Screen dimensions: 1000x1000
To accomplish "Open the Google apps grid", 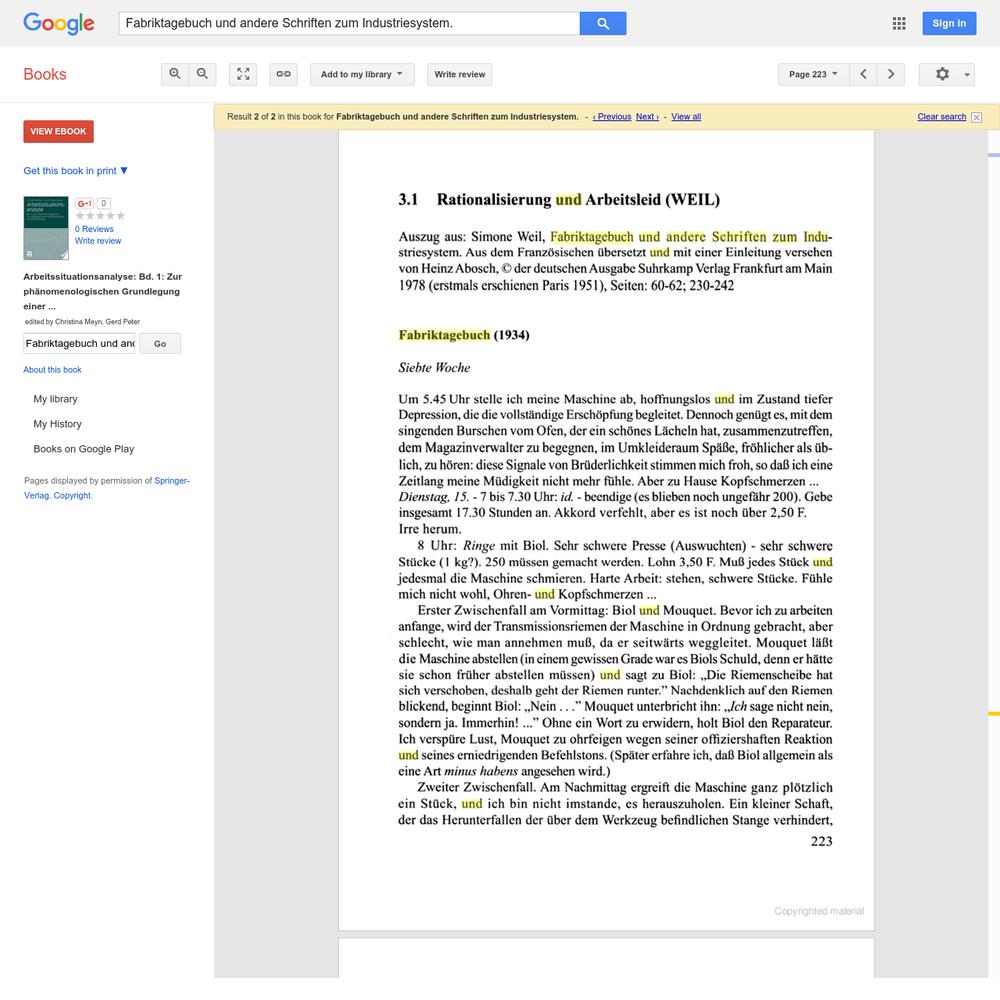I will coord(899,24).
